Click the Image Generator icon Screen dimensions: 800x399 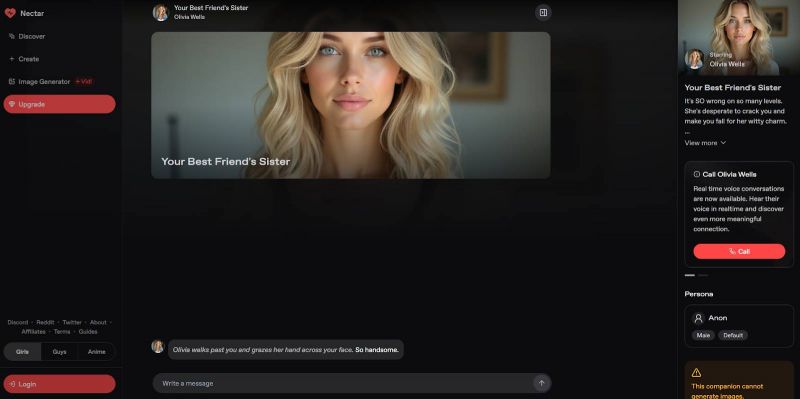pyautogui.click(x=12, y=81)
